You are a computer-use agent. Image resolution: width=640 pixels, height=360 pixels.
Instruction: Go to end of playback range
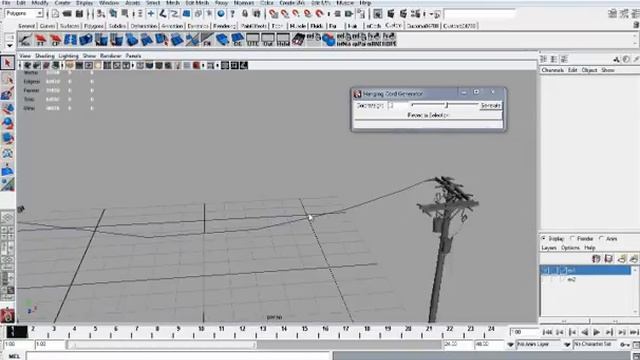coord(634,332)
